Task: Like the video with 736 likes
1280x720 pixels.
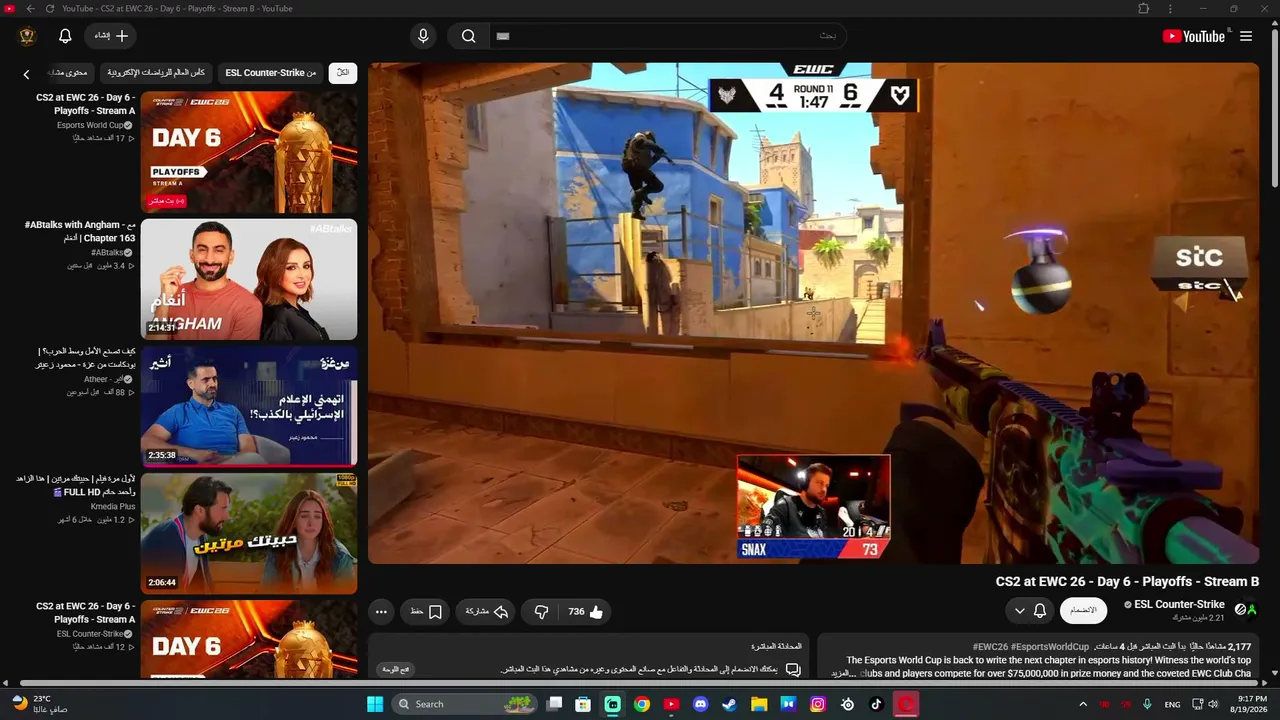Action: (x=586, y=611)
